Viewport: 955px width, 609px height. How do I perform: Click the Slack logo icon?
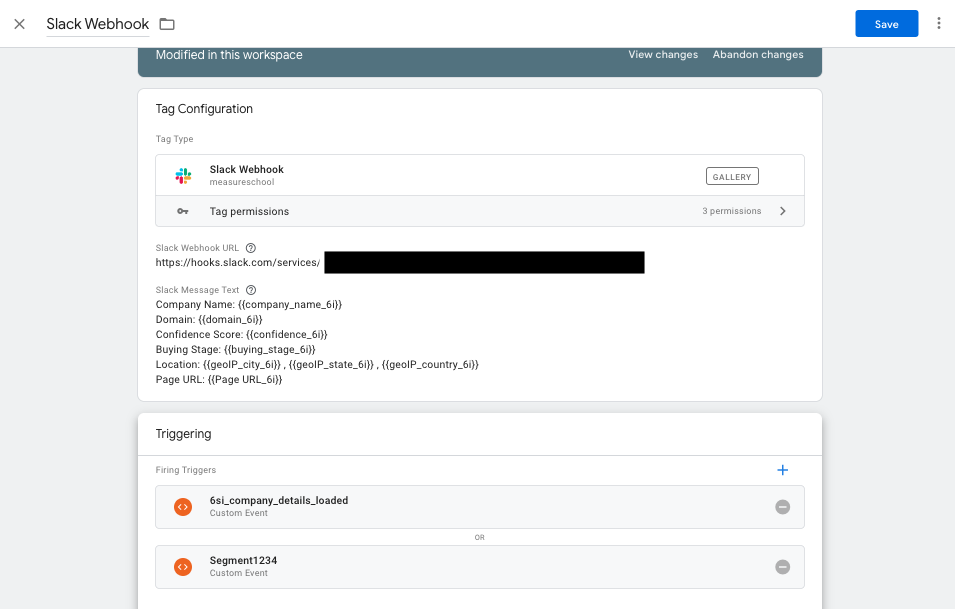point(183,175)
